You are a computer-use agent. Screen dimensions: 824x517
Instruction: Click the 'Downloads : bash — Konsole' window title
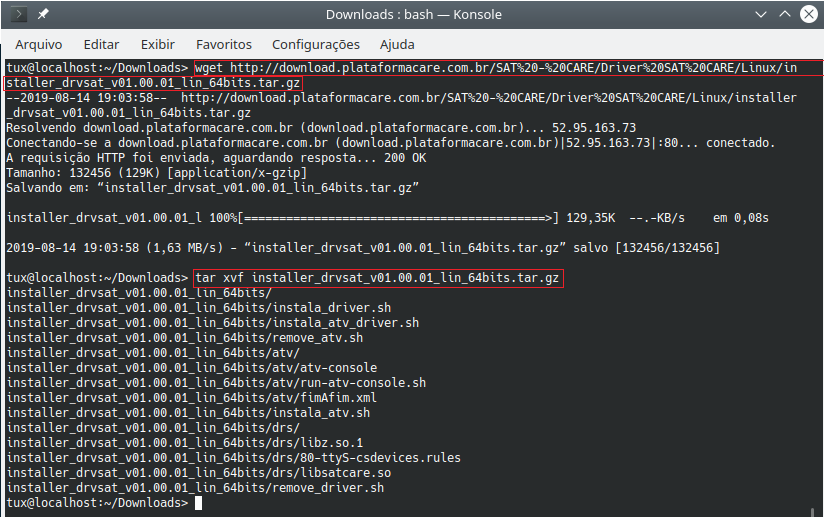(414, 14)
